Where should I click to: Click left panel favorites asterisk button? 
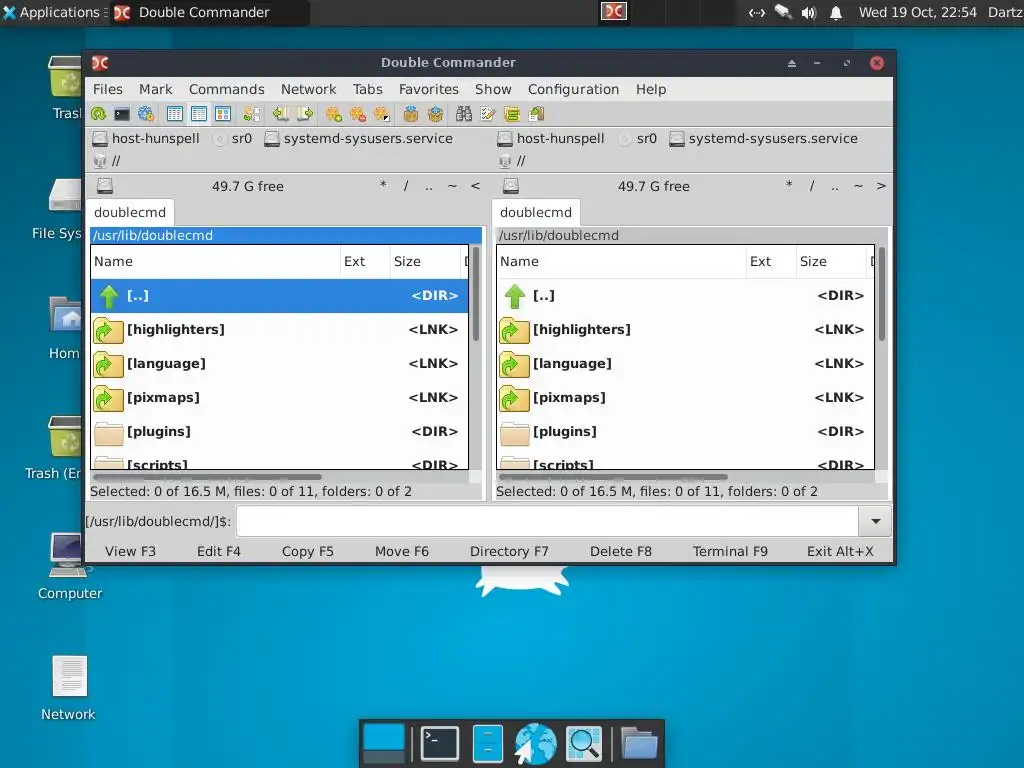383,185
